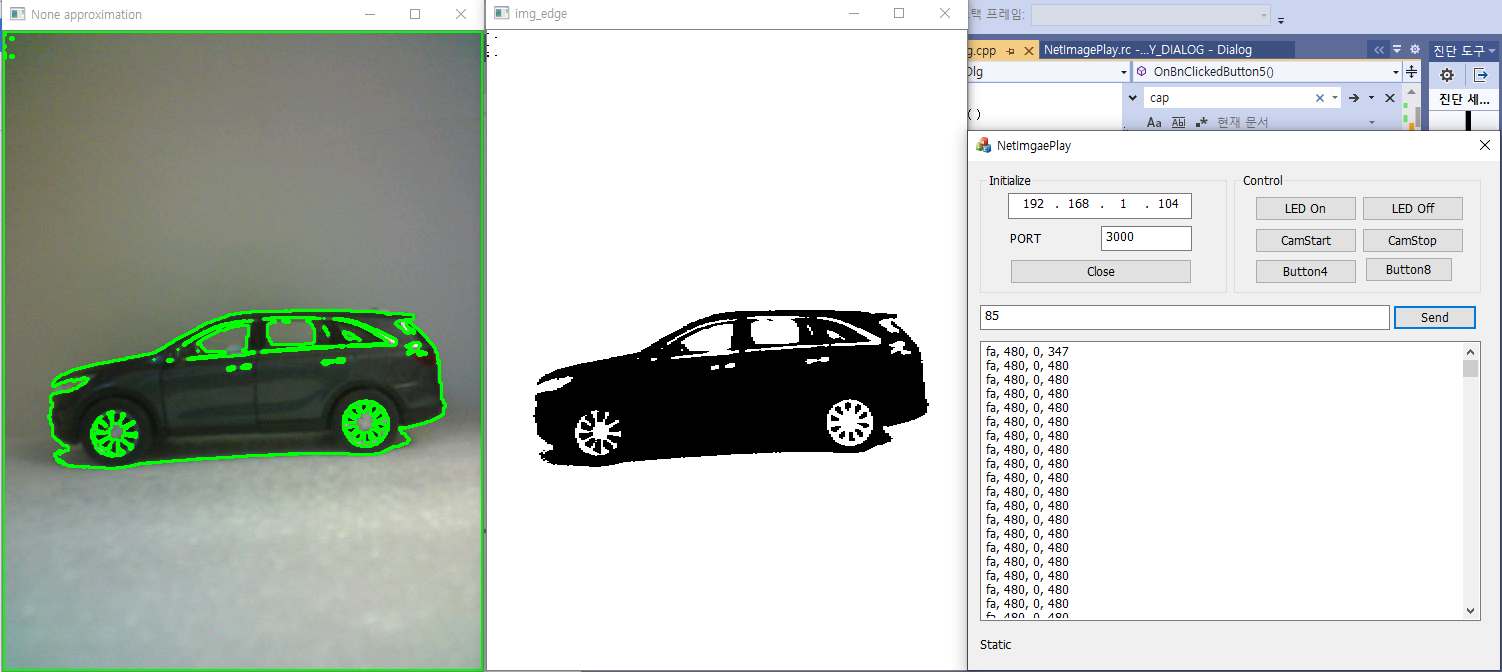Click the NetImgaePlay dialog app icon
Viewport: 1502px width, 672px height.
pyautogui.click(x=983, y=145)
